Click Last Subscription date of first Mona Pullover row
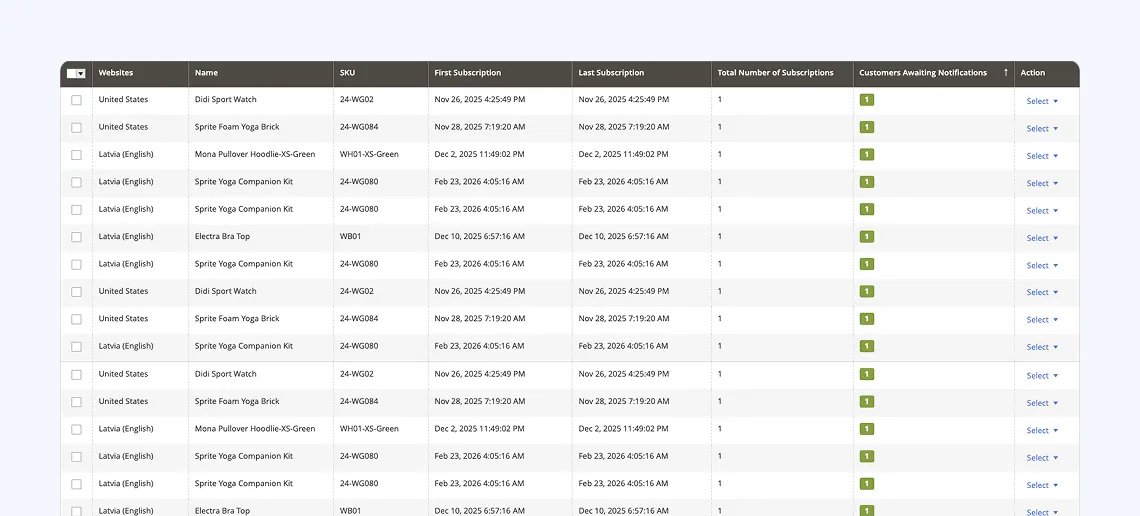Screen dimensions: 1140x516 pos(624,154)
